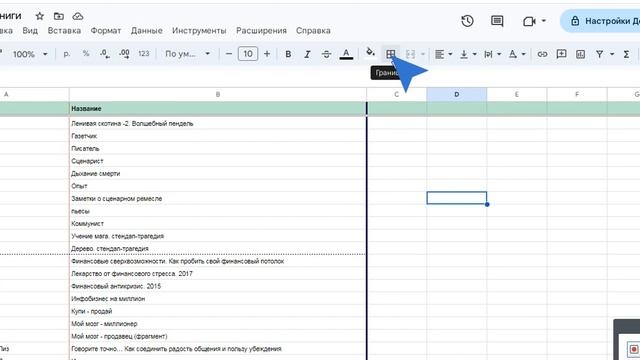Open the Формат menu

[106, 31]
